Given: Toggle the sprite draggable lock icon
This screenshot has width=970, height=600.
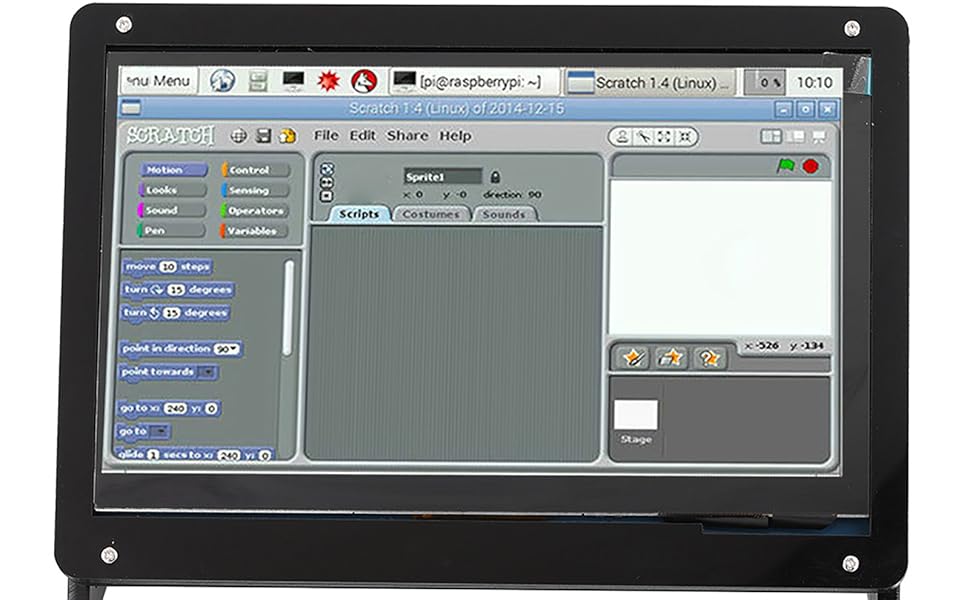Looking at the screenshot, I should 495,177.
